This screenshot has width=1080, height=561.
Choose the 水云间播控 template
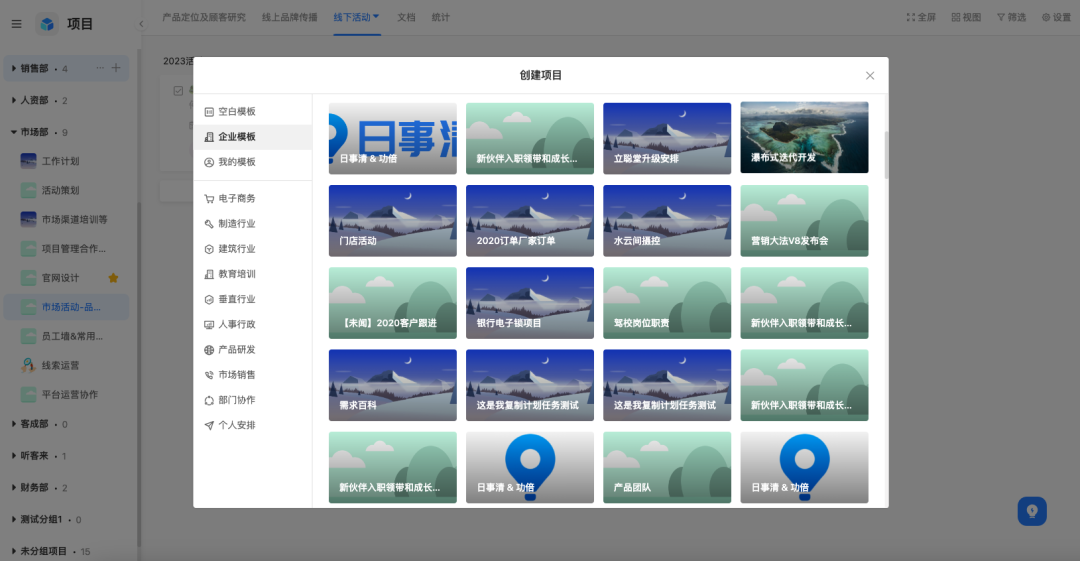pos(667,221)
